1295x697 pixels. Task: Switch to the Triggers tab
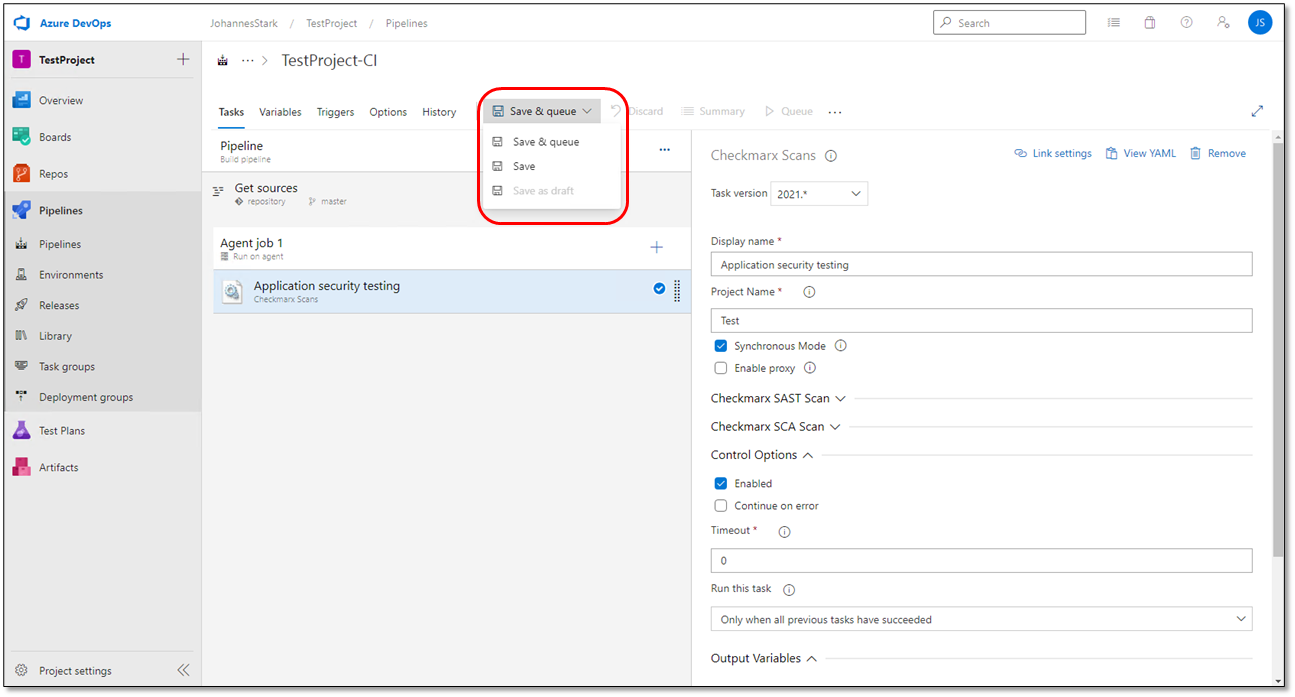(335, 112)
